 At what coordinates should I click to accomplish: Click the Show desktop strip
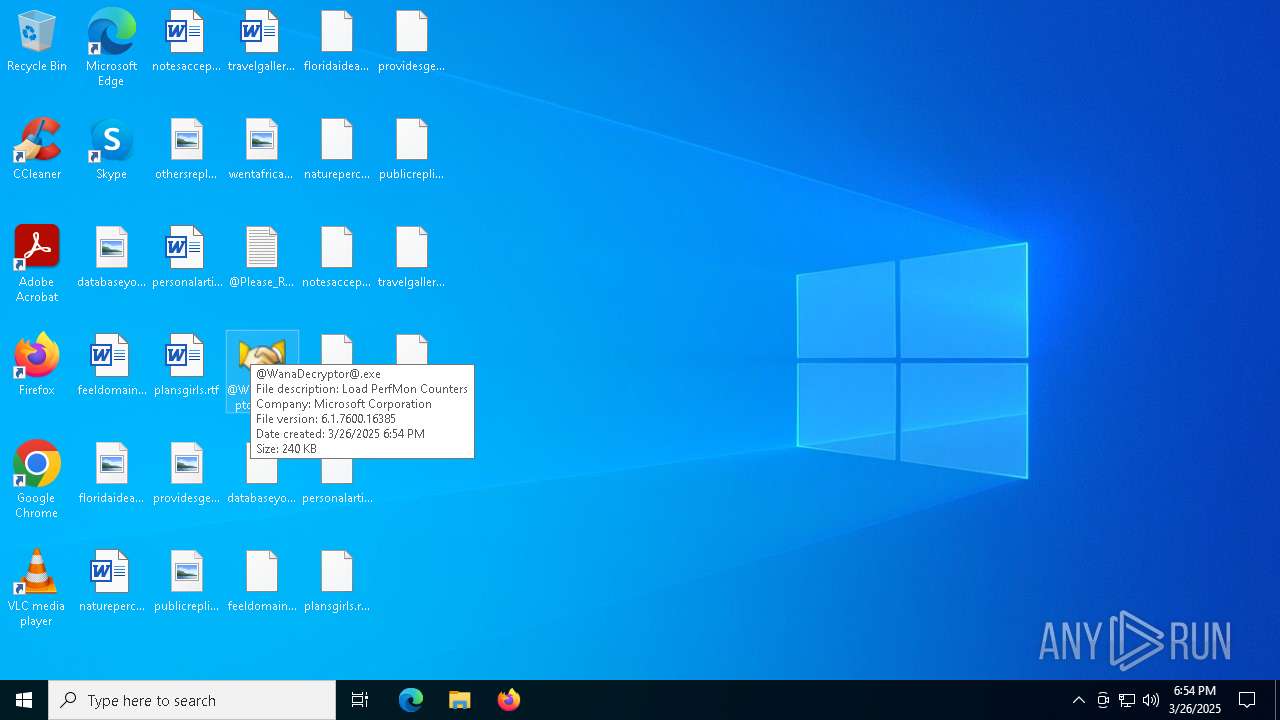(1277, 700)
